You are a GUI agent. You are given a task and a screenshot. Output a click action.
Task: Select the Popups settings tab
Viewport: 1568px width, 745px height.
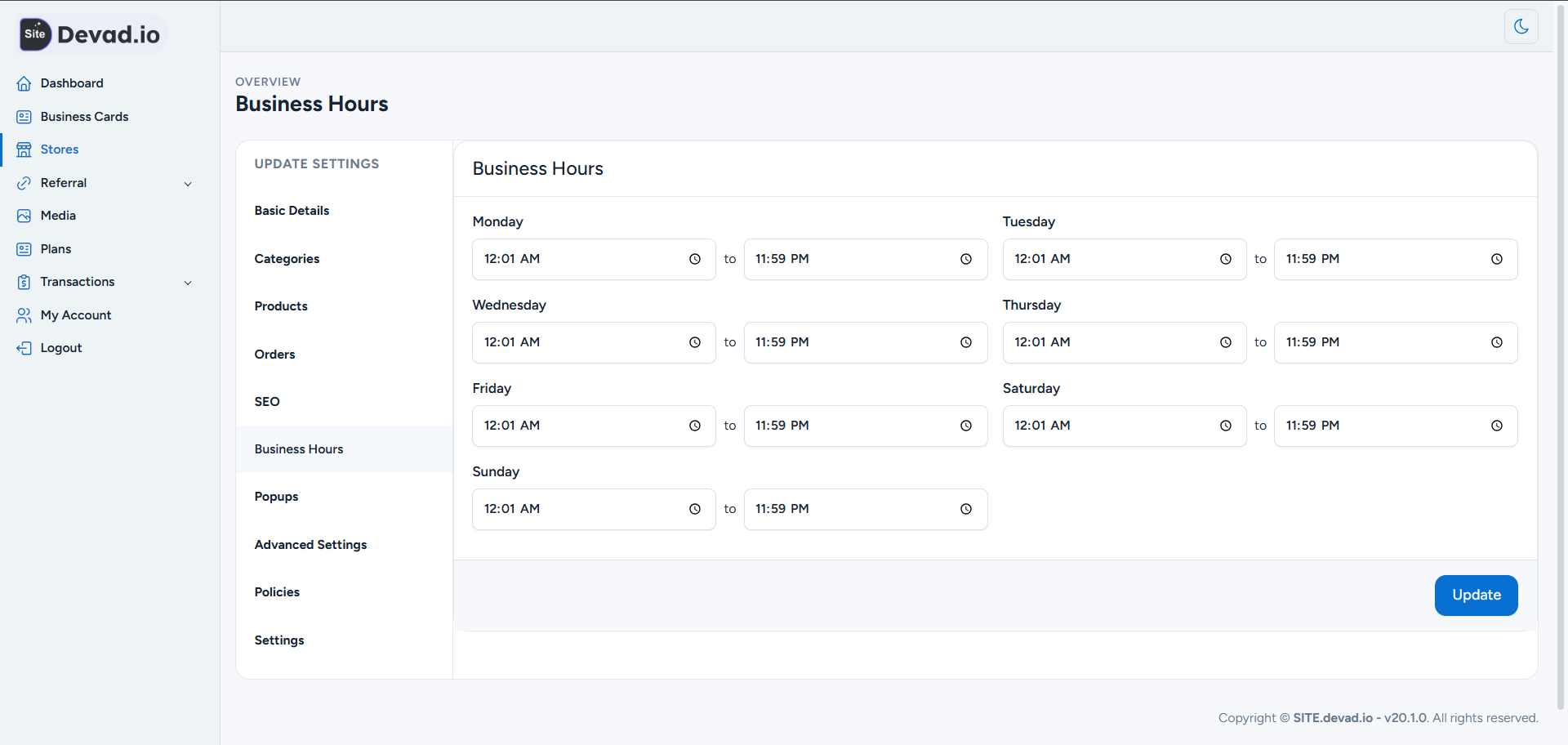(x=275, y=496)
